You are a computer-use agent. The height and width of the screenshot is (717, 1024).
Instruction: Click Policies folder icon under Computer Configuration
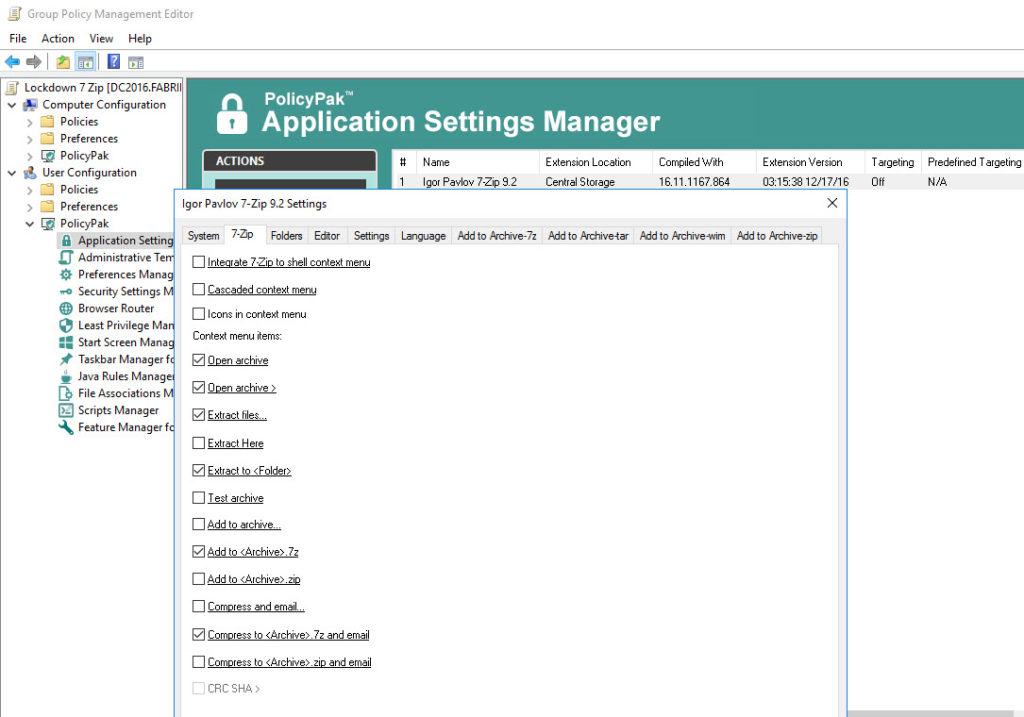[48, 121]
